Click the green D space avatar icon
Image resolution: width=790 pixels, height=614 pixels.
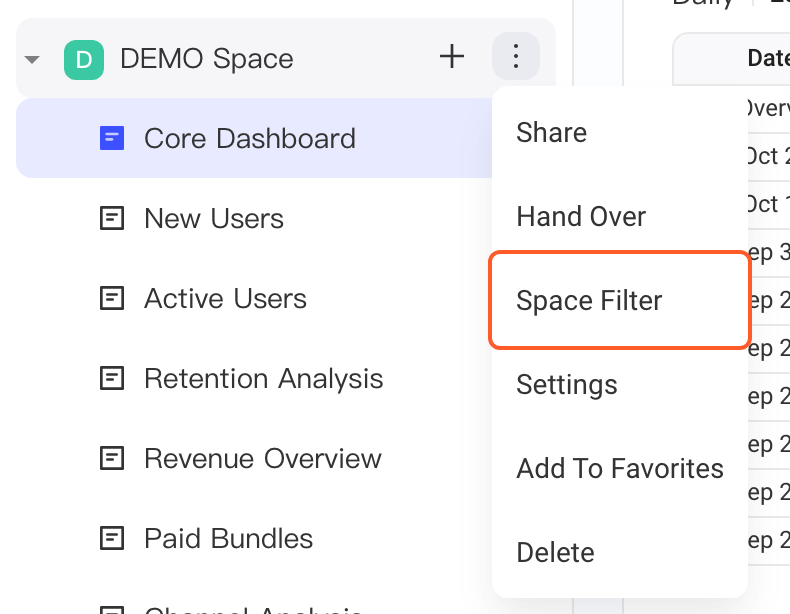point(84,60)
